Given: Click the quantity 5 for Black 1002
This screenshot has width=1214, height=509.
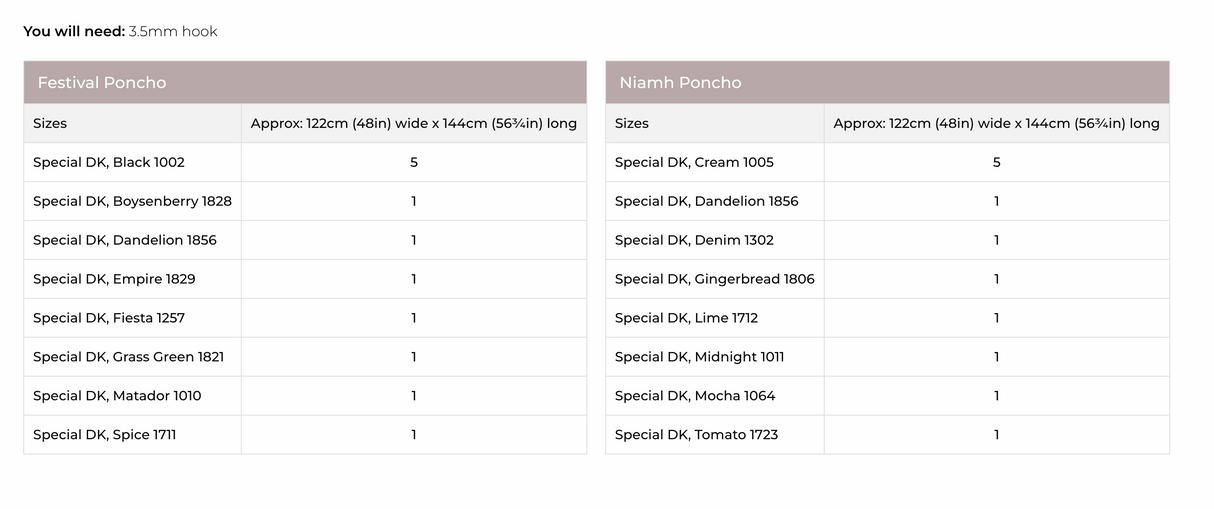Looking at the screenshot, I should (414, 162).
